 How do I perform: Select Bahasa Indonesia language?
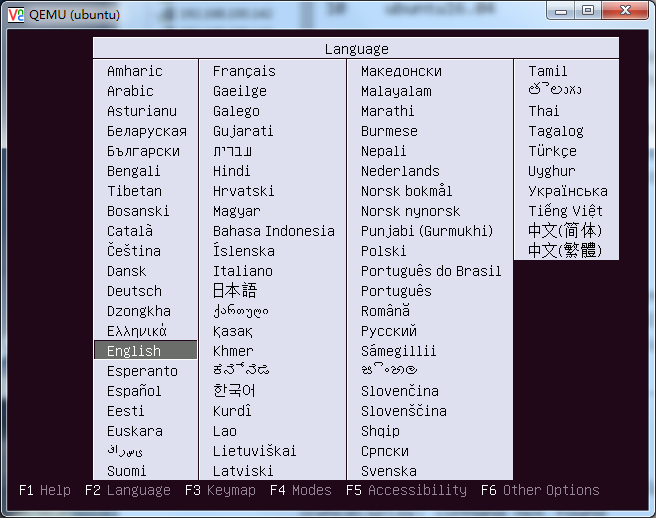pos(274,231)
